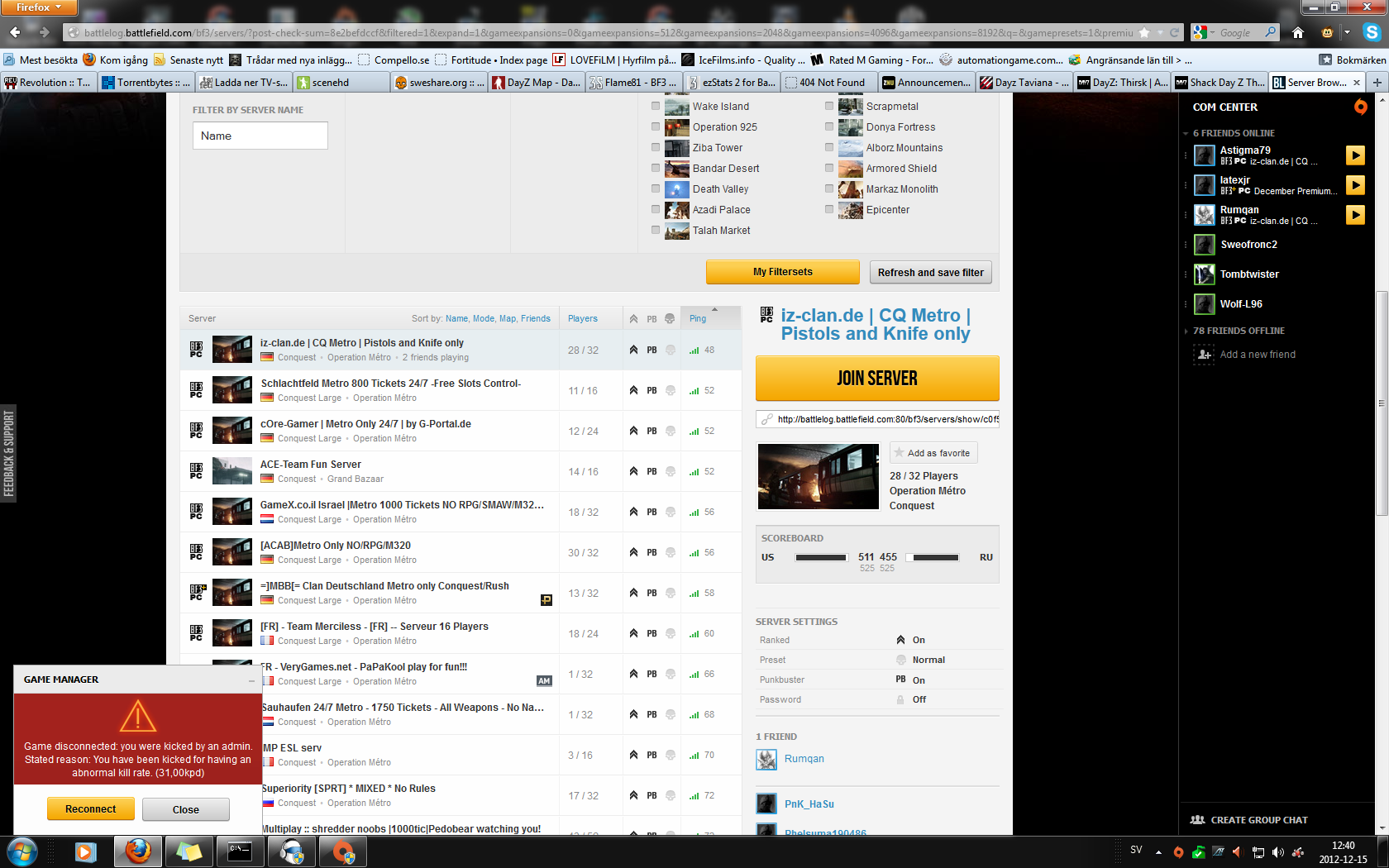This screenshot has width=1389, height=868.
Task: Switch to the DayZ Map tab
Action: tap(537, 82)
